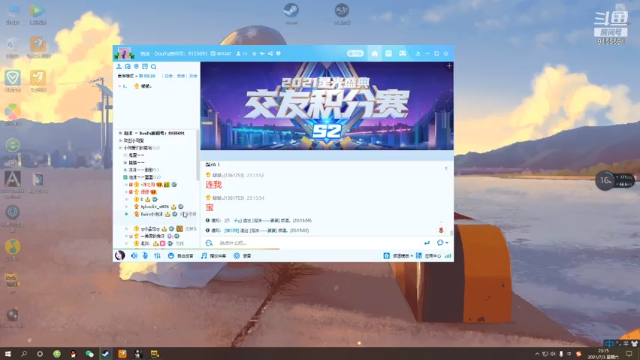Expand the first sub-channel under the third node
640x360 pixels.
pyautogui.click(x=125, y=155)
